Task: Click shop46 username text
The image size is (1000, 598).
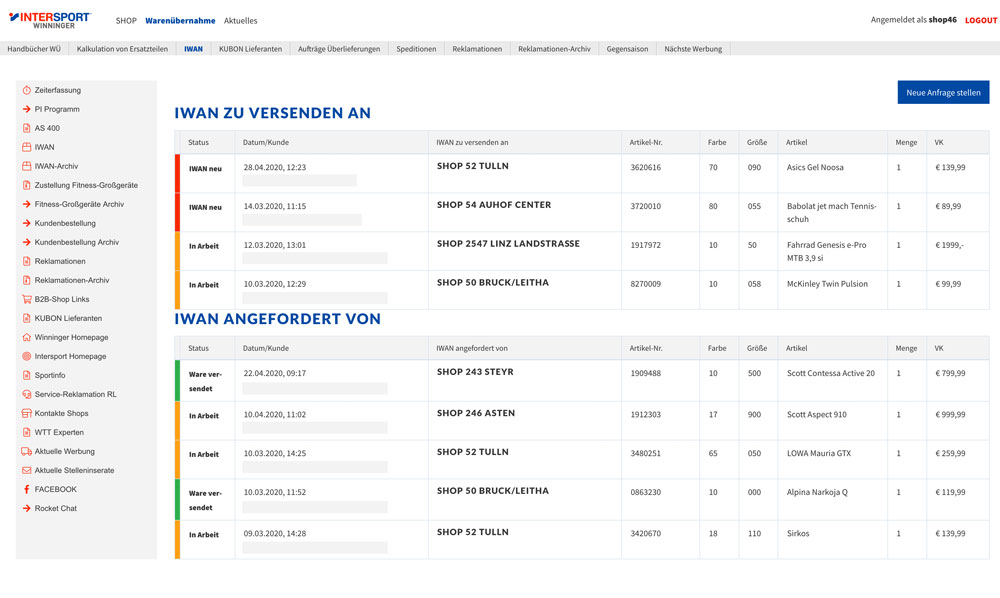Action: pyautogui.click(x=942, y=20)
